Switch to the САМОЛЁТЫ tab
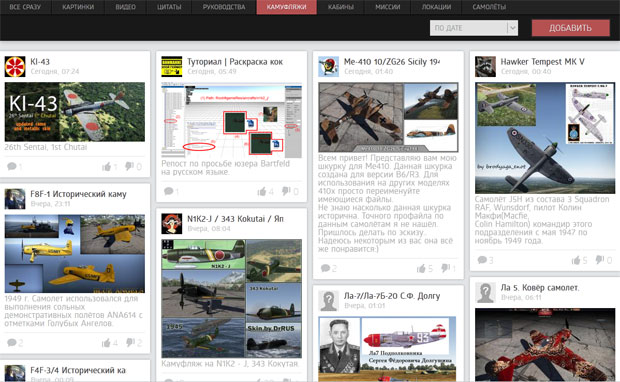Screen dimensions: 620x382 [x=489, y=7]
